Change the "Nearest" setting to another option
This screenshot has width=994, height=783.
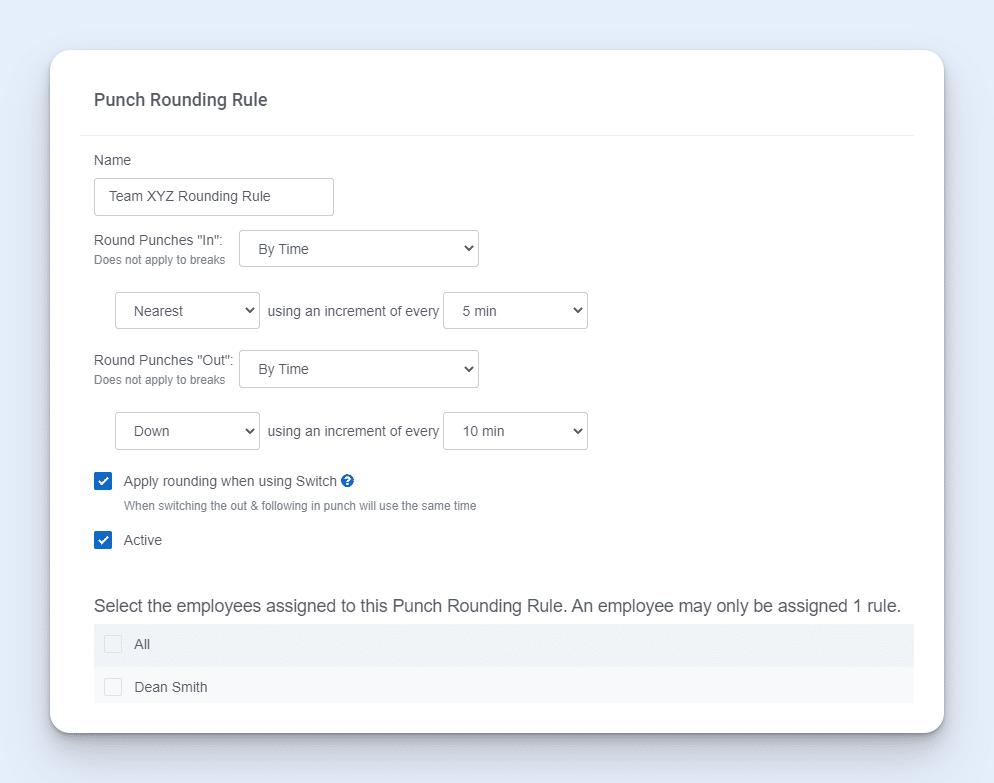[187, 310]
